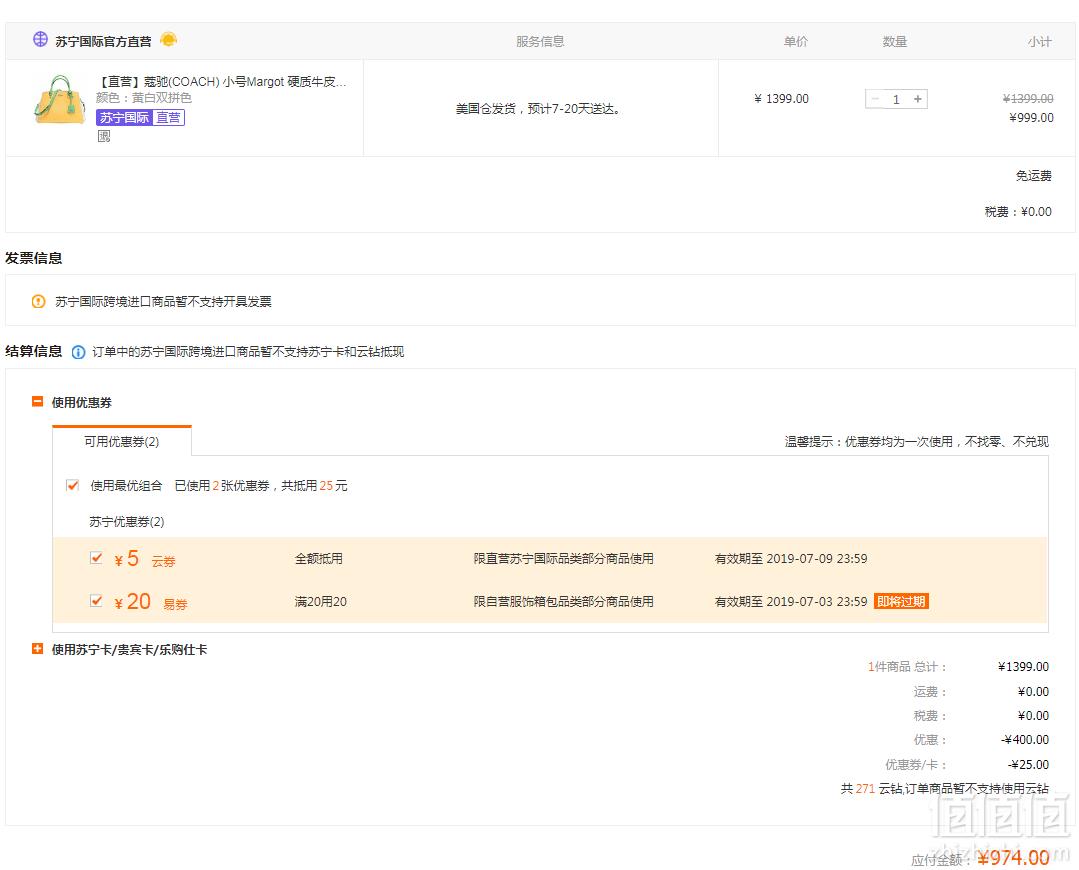Click the globe icon beside 苏宁国际官方直营
This screenshot has width=1079, height=870.
41,39
